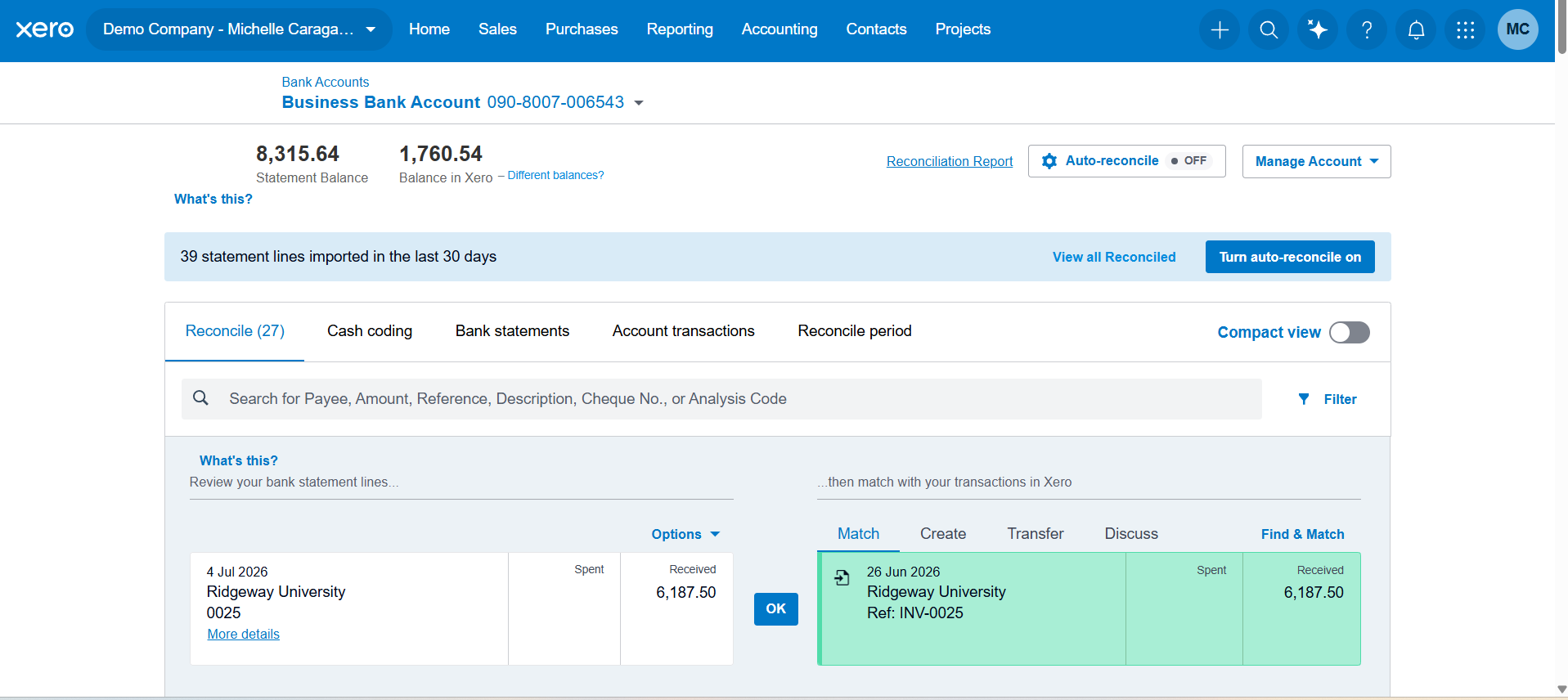Click View all Reconciled
Viewport: 1568px width, 700px height.
click(1114, 257)
